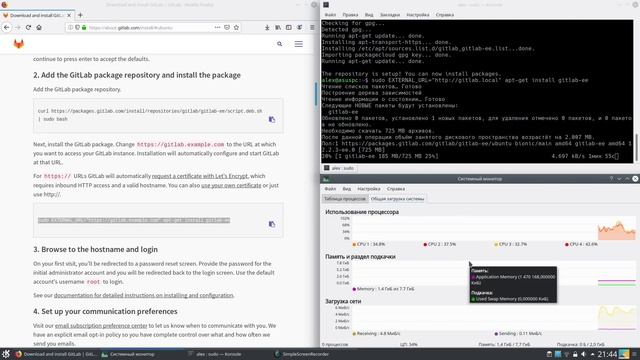Screen dimensions: 640x360
Task: Open System Monitor Справка menu
Action: tap(396, 189)
